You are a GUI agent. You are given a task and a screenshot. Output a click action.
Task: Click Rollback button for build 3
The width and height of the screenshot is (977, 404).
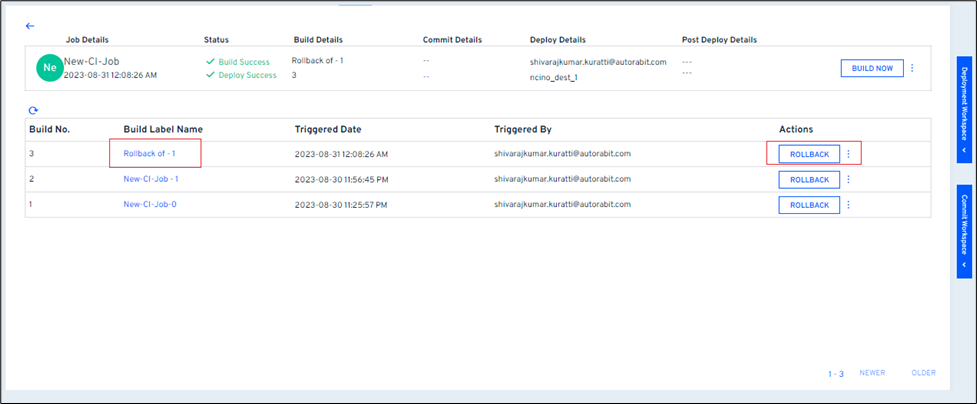(x=809, y=154)
